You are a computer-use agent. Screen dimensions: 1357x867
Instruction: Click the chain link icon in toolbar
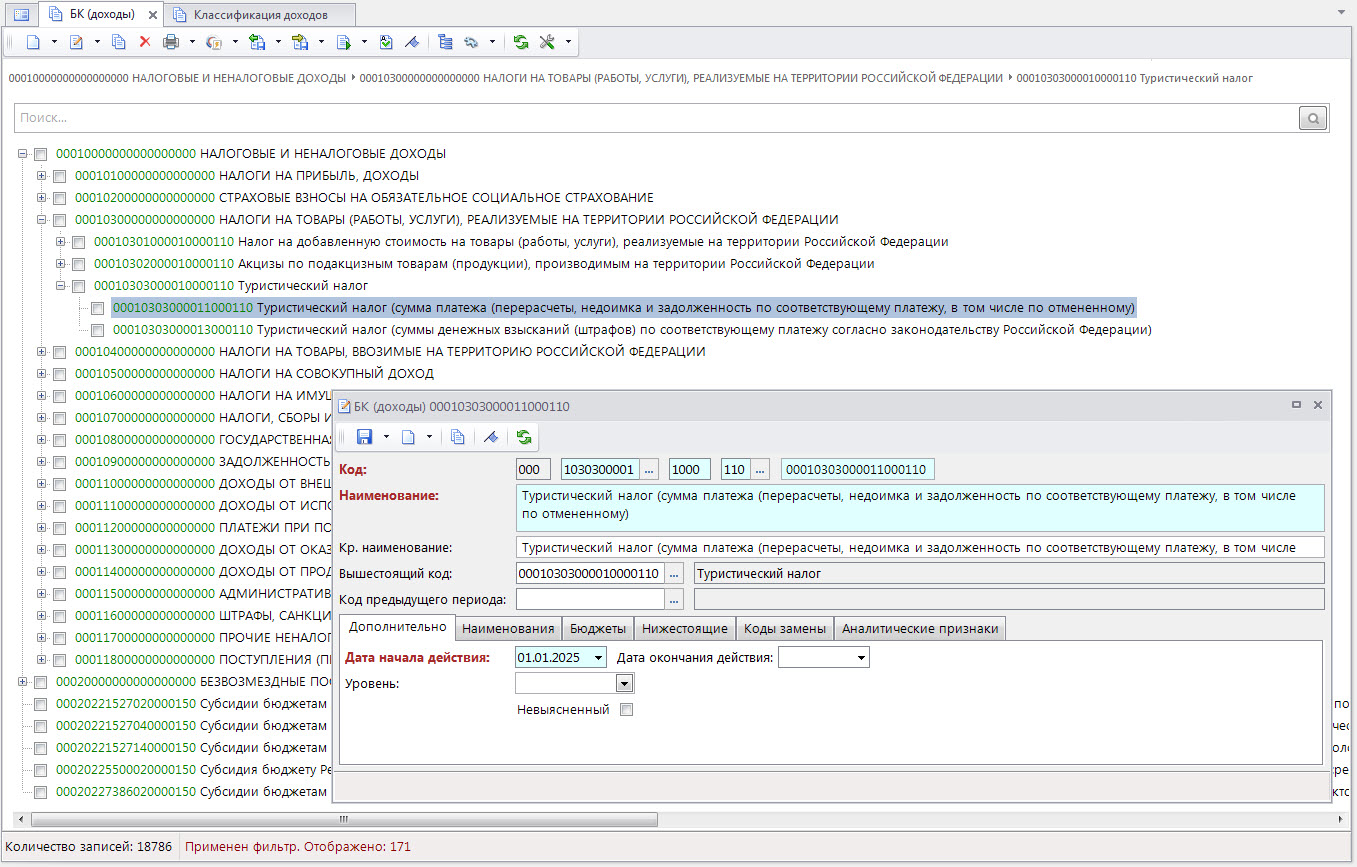tap(471, 42)
